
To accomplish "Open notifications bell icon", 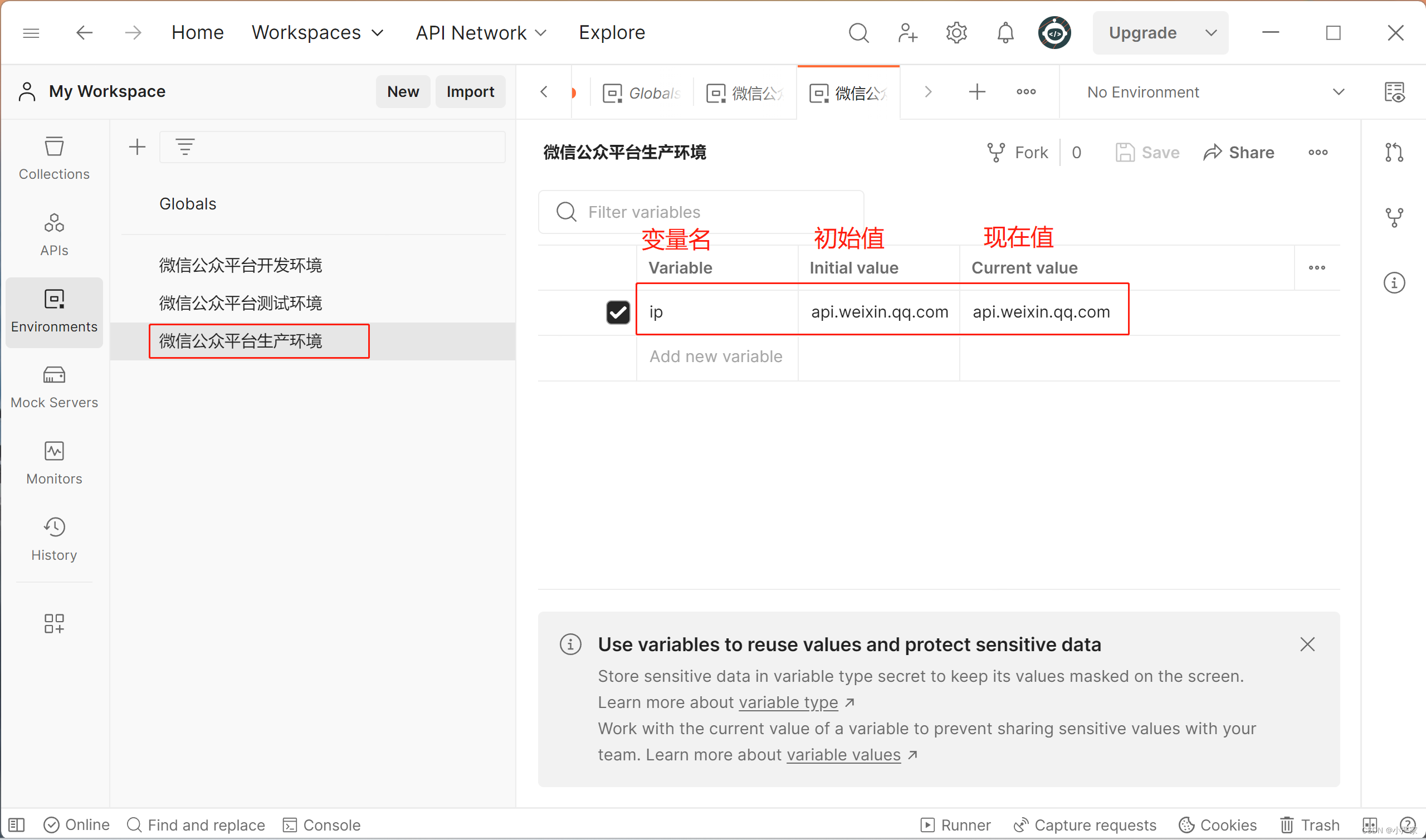I will coord(1005,33).
